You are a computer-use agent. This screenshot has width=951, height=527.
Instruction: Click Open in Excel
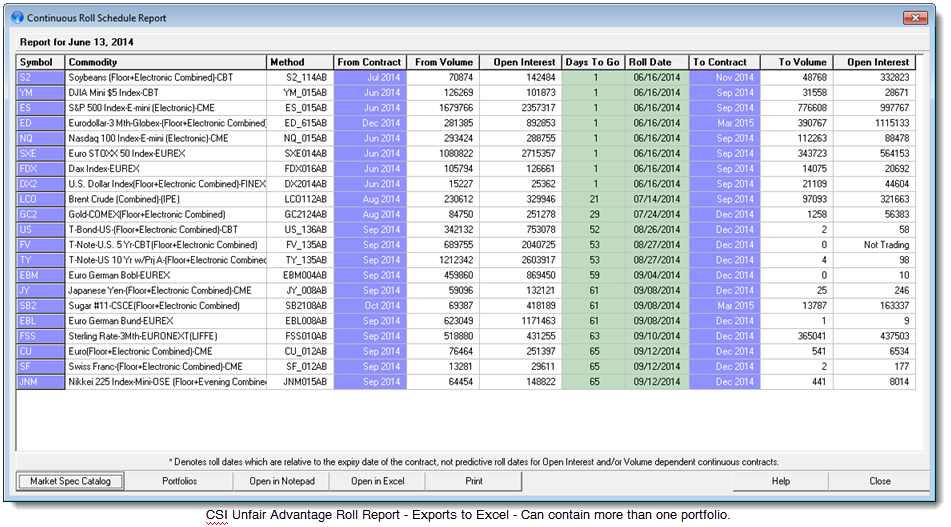pos(377,481)
